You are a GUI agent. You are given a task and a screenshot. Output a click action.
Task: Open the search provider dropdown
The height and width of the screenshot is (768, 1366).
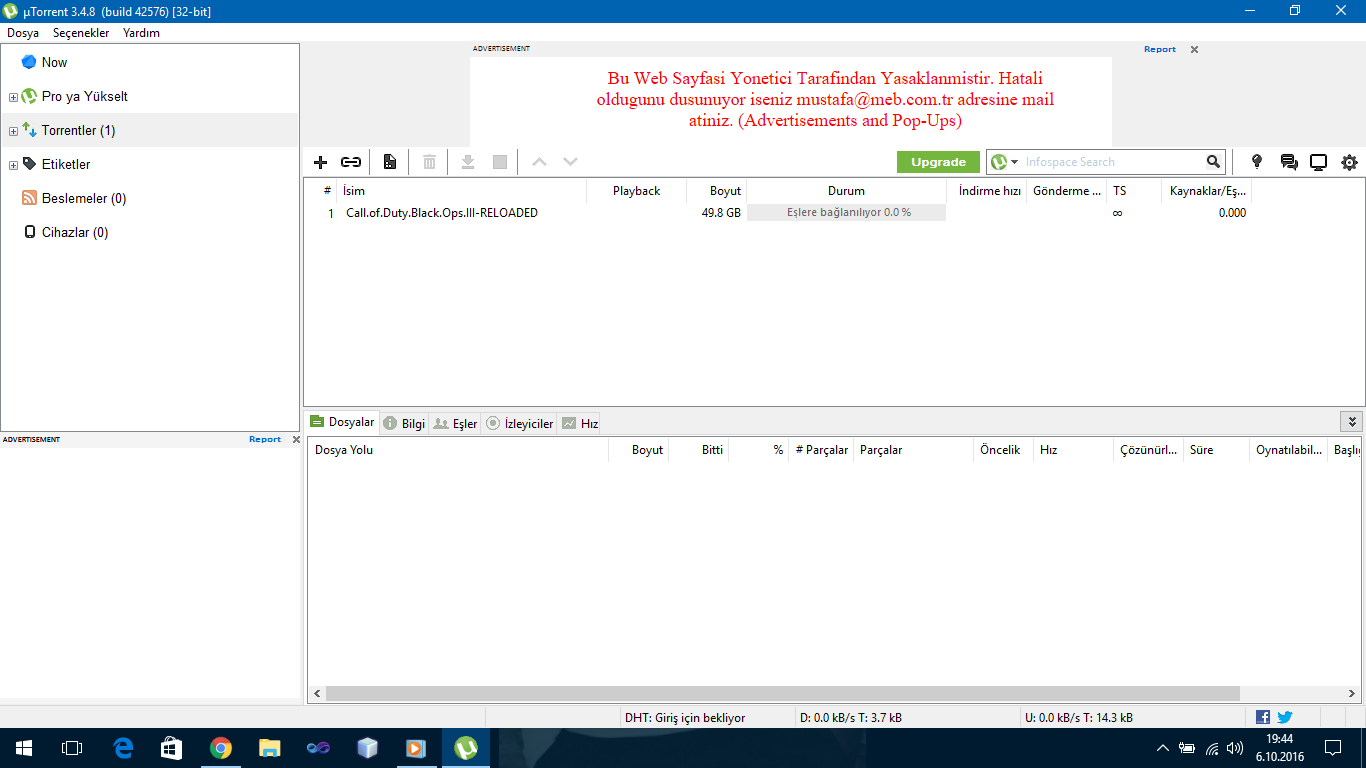click(x=1015, y=162)
